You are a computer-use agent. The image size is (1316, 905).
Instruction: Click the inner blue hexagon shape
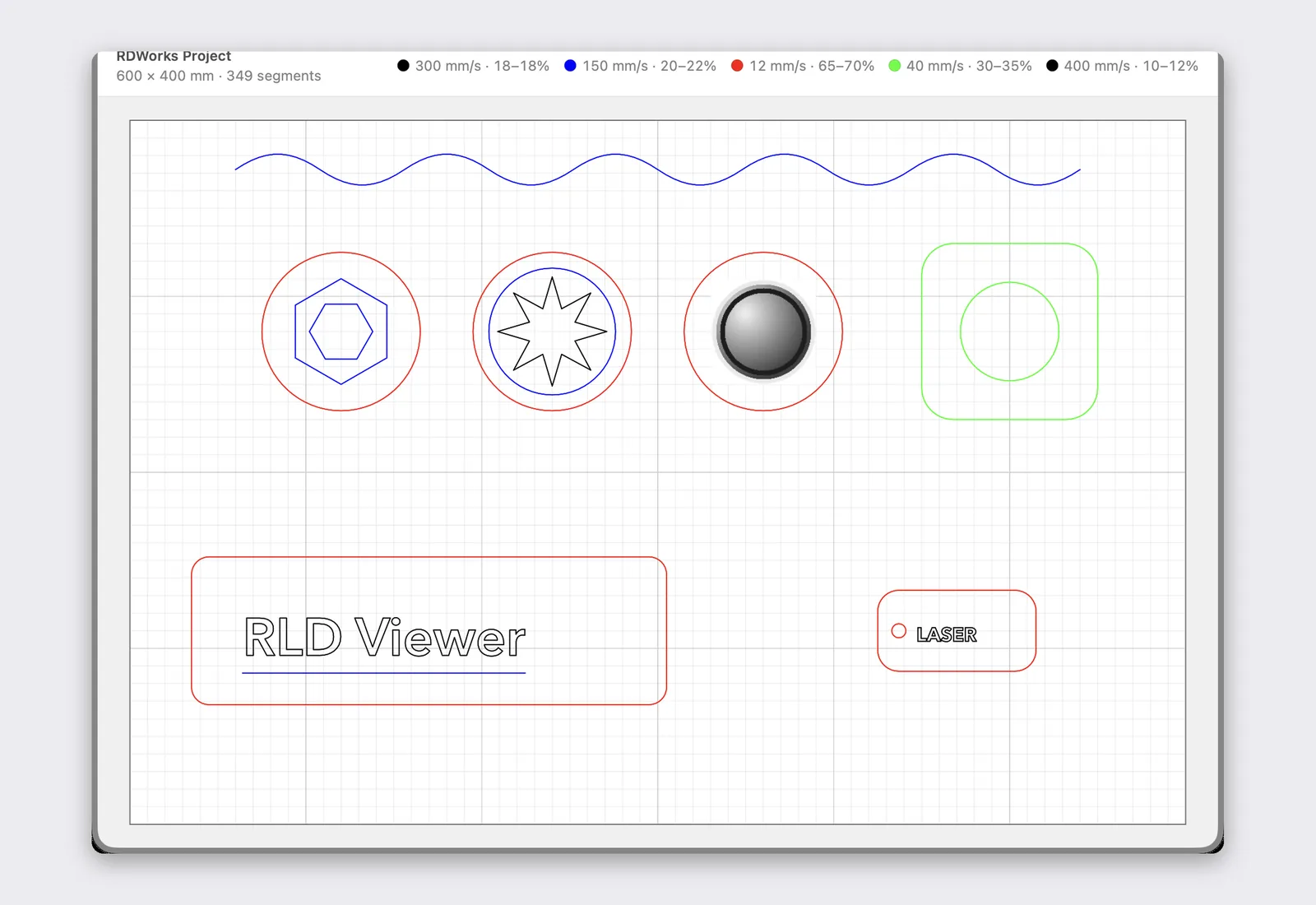(x=341, y=332)
